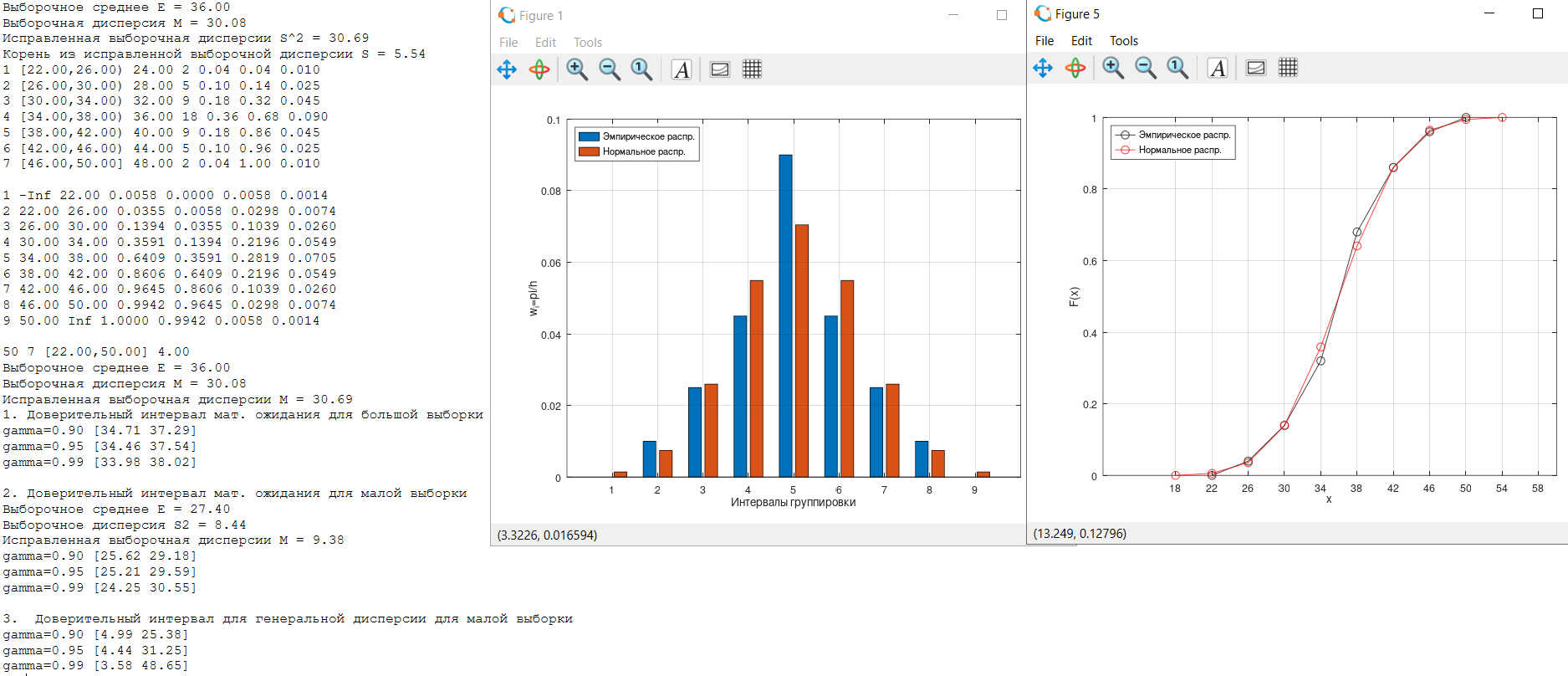The height and width of the screenshot is (676, 1568).
Task: Reset to automatic limits in Figure 5
Action: 1177,68
